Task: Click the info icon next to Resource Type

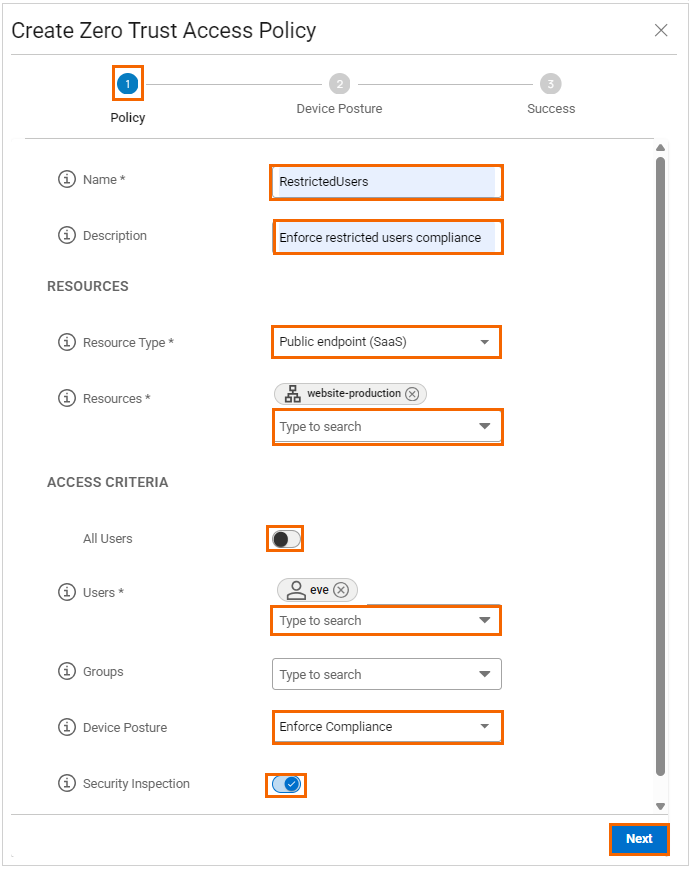Action: [x=67, y=343]
